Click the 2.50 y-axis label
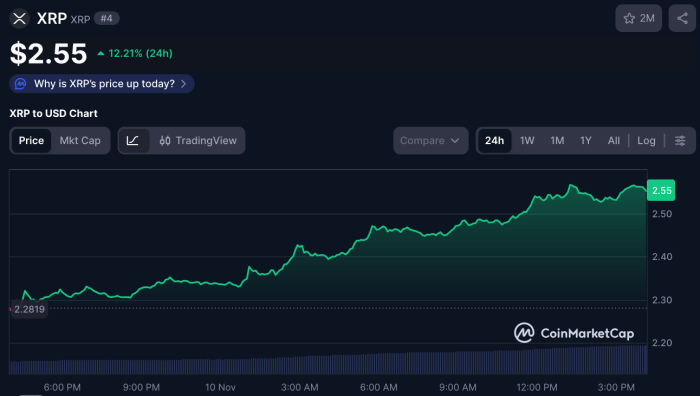 click(662, 214)
